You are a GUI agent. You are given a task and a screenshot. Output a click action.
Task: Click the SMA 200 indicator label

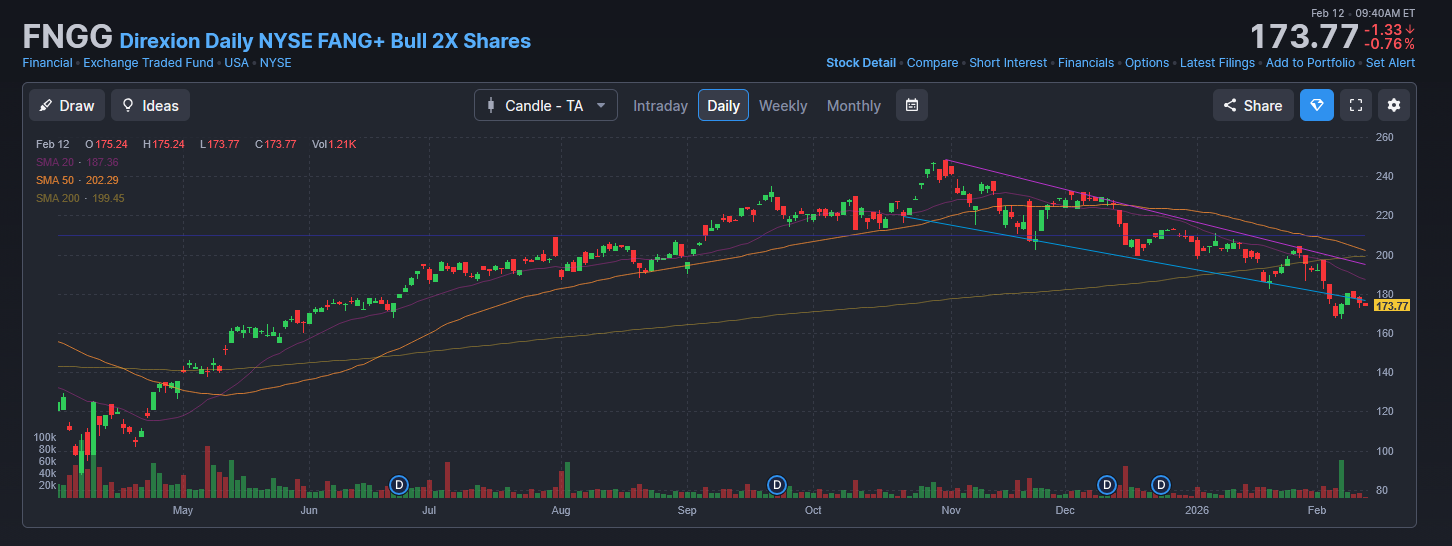[x=80, y=198]
